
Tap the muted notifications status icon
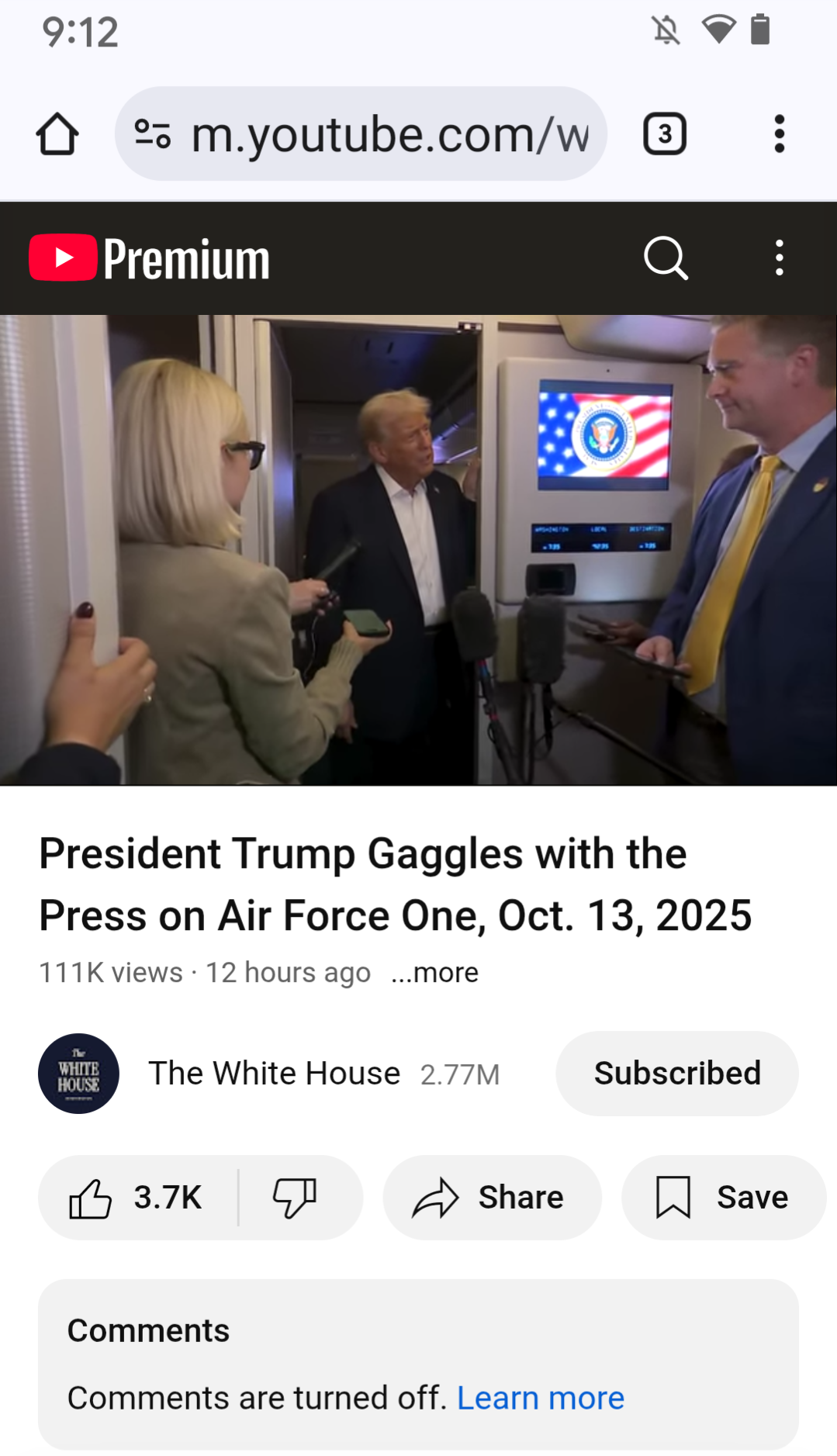[x=666, y=31]
